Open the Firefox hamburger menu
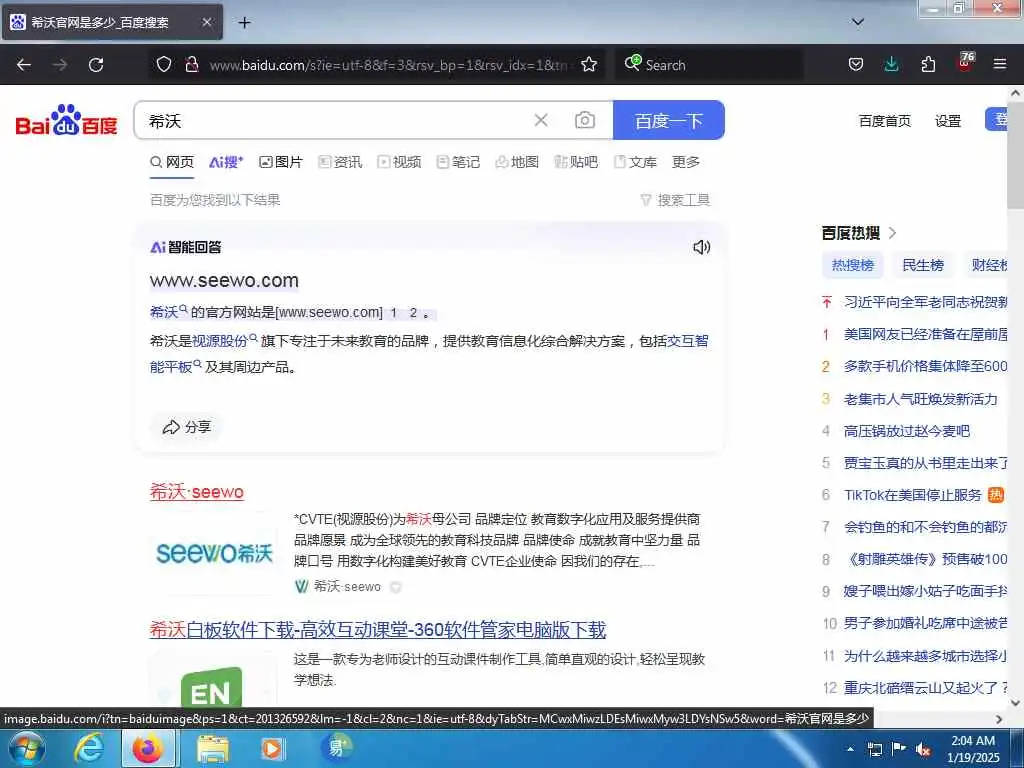This screenshot has width=1024, height=768. coord(1000,64)
